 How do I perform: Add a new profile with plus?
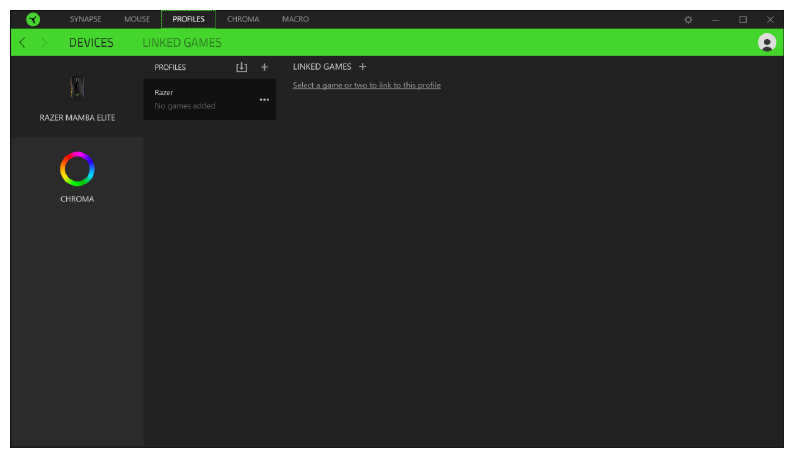pos(264,67)
